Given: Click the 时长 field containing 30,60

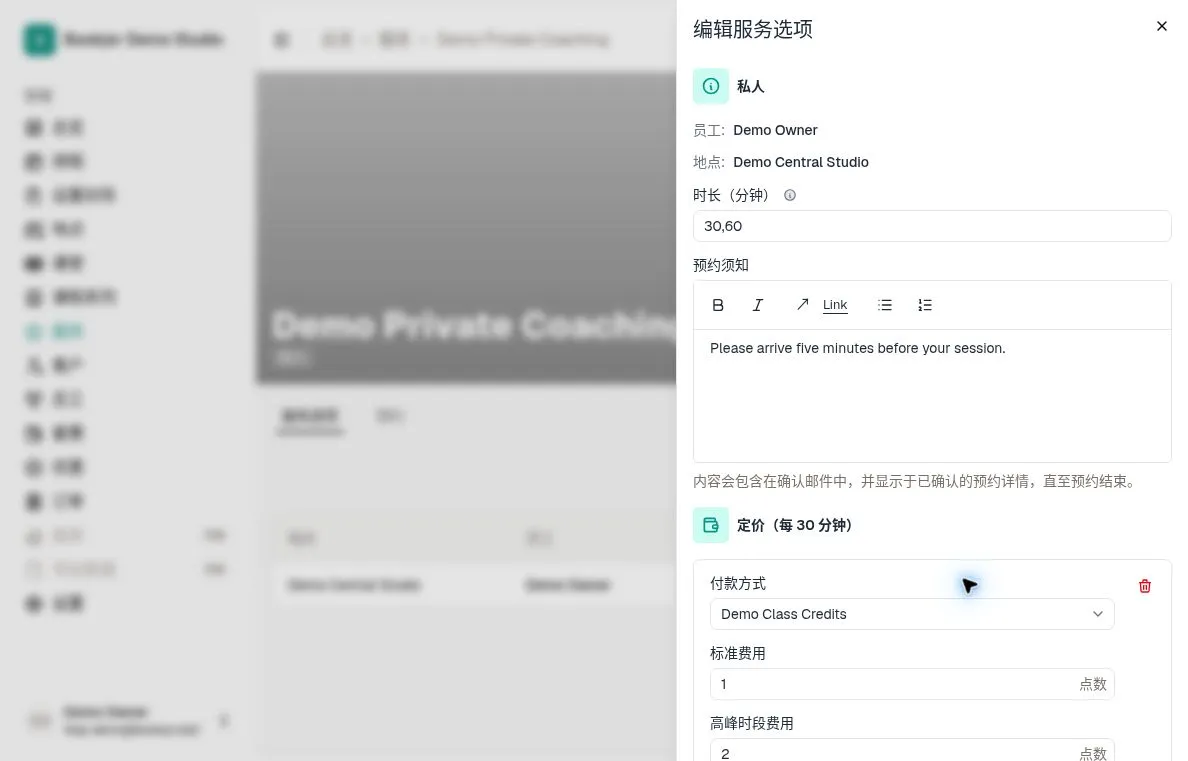Looking at the screenshot, I should (x=932, y=226).
